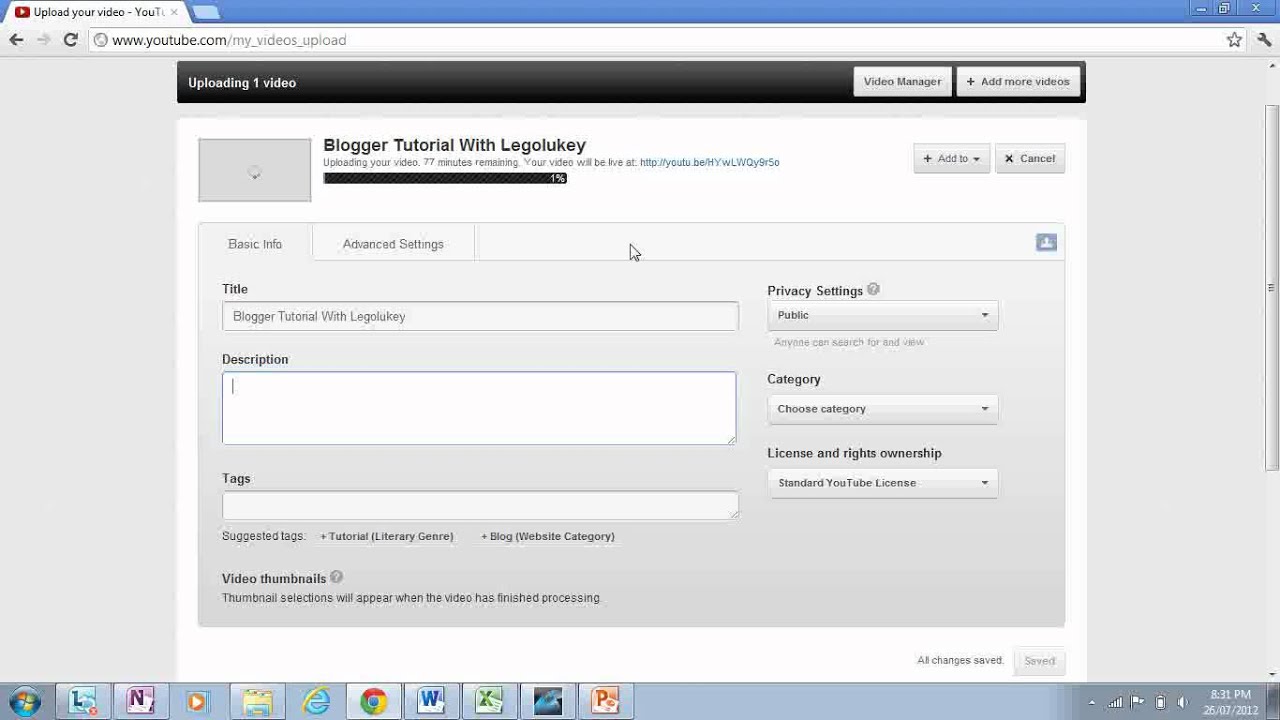
Task: Close the Upload your video tab
Action: tap(174, 12)
